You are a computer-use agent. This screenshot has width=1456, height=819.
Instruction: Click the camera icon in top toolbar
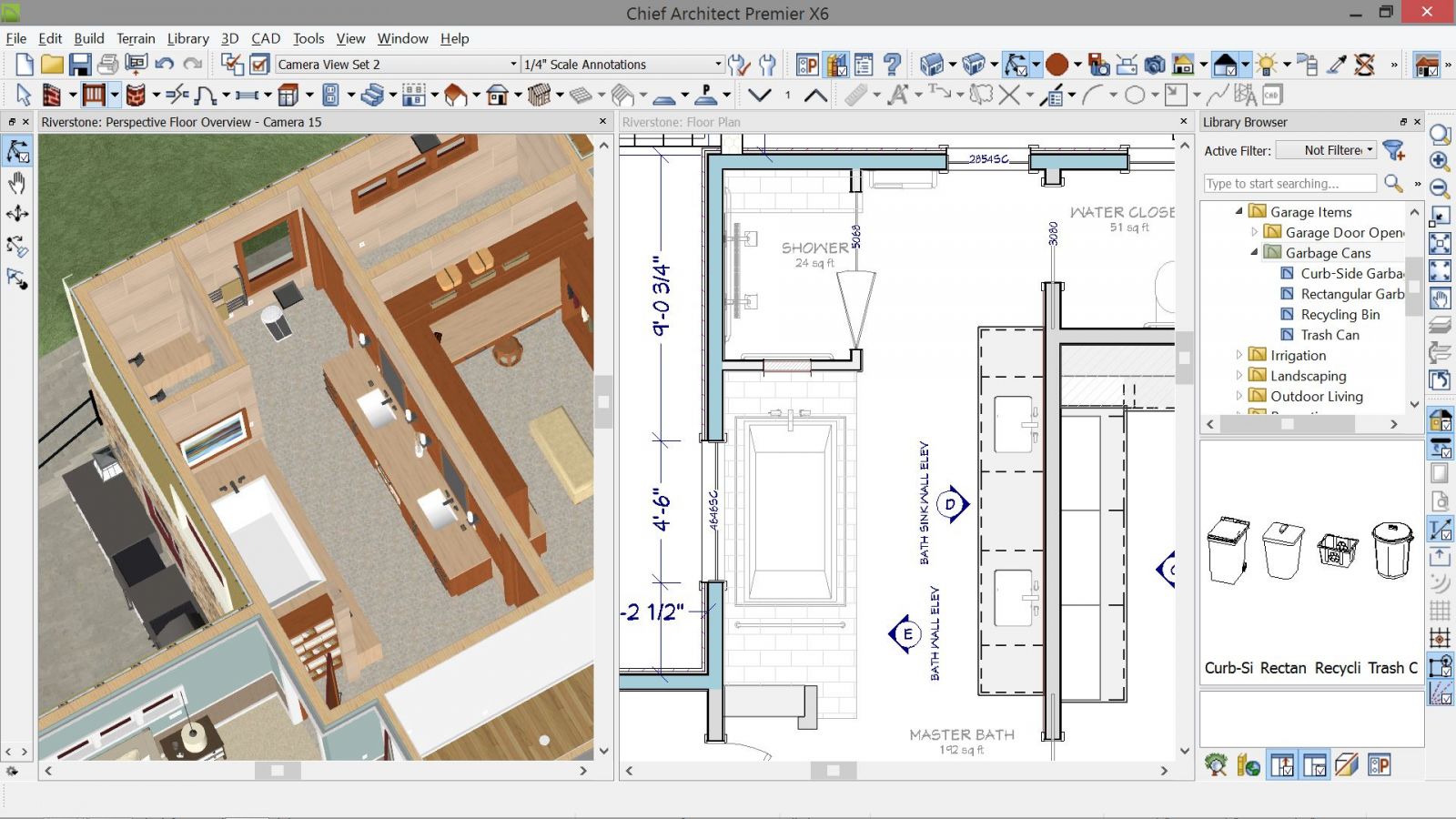tap(1155, 65)
